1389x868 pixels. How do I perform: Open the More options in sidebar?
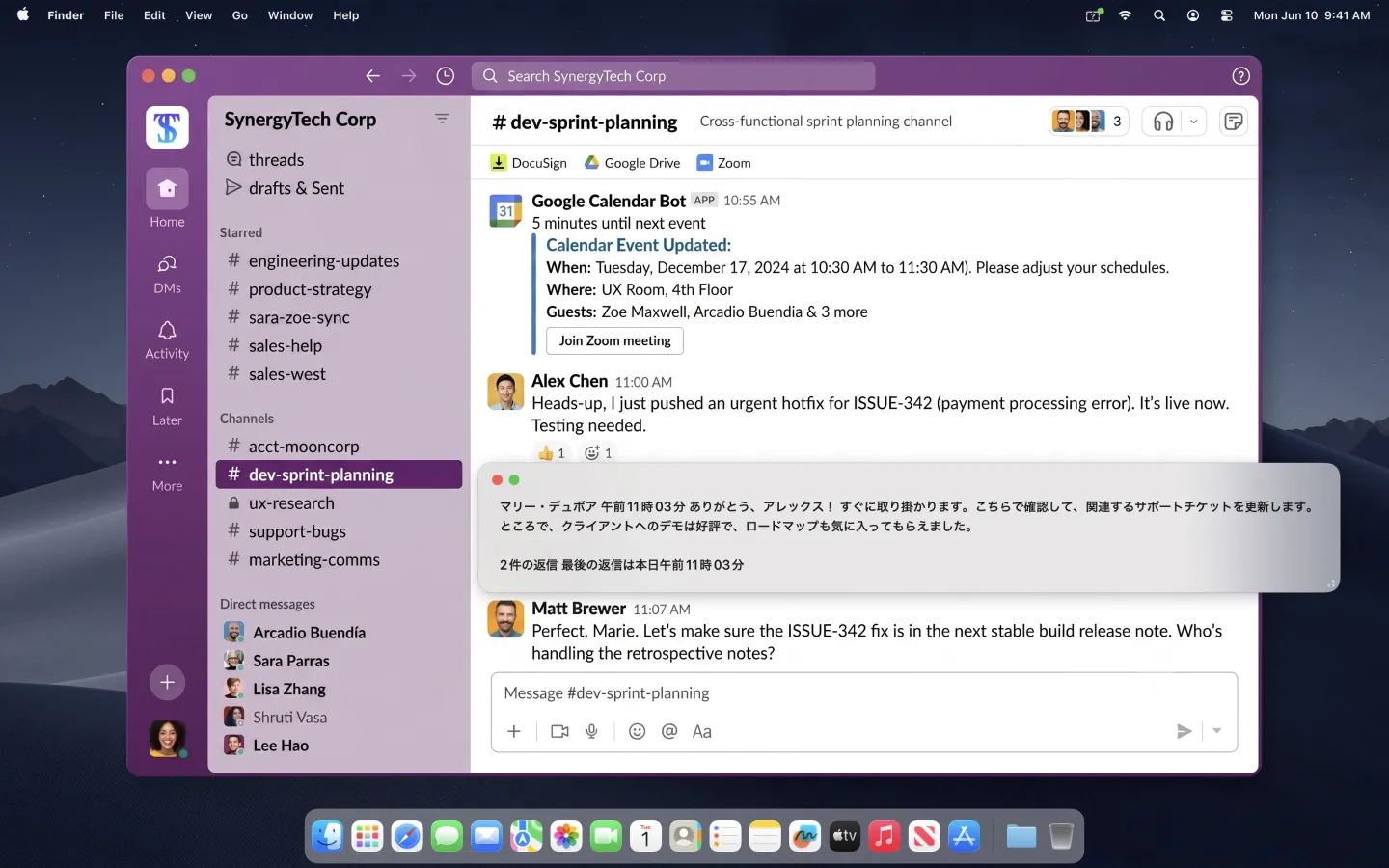coord(167,472)
